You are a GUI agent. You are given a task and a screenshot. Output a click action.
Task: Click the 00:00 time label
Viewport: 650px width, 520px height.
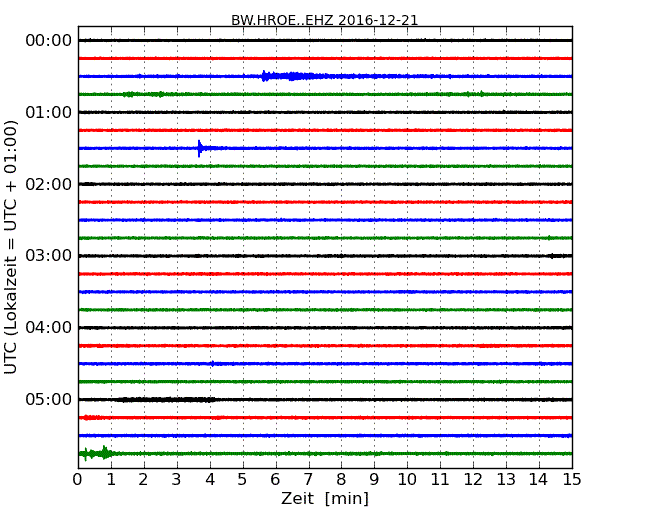[49, 41]
